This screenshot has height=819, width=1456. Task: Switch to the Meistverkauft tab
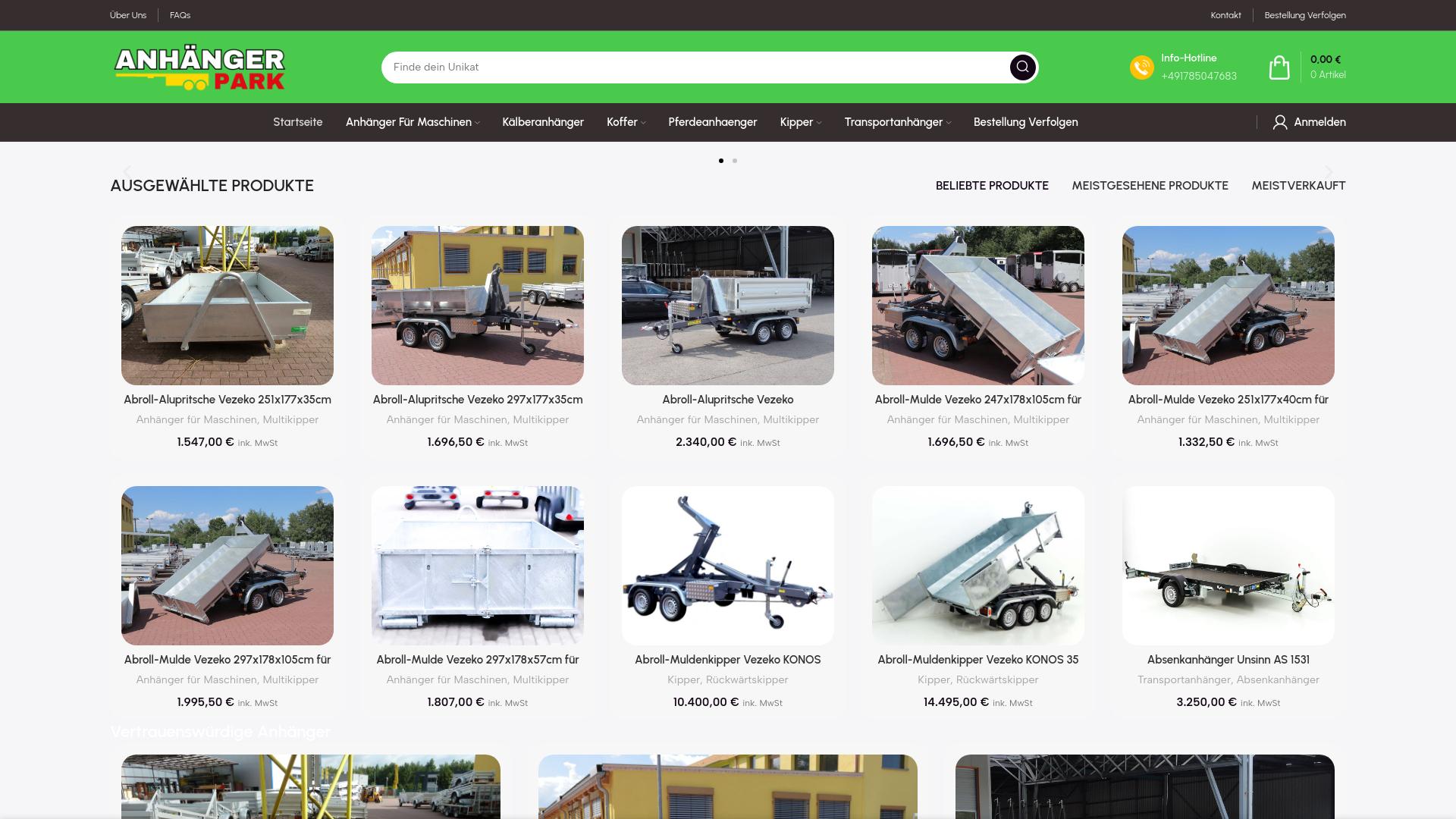1298,186
